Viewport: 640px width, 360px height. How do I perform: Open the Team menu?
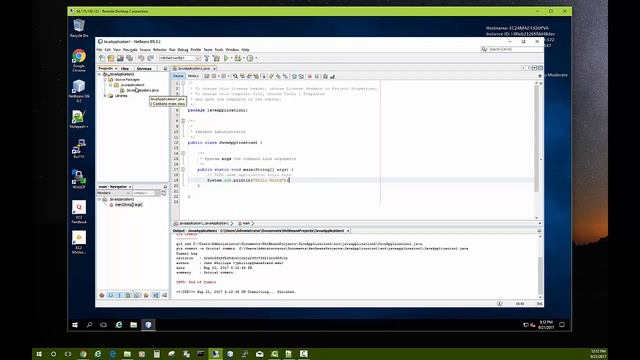click(208, 50)
